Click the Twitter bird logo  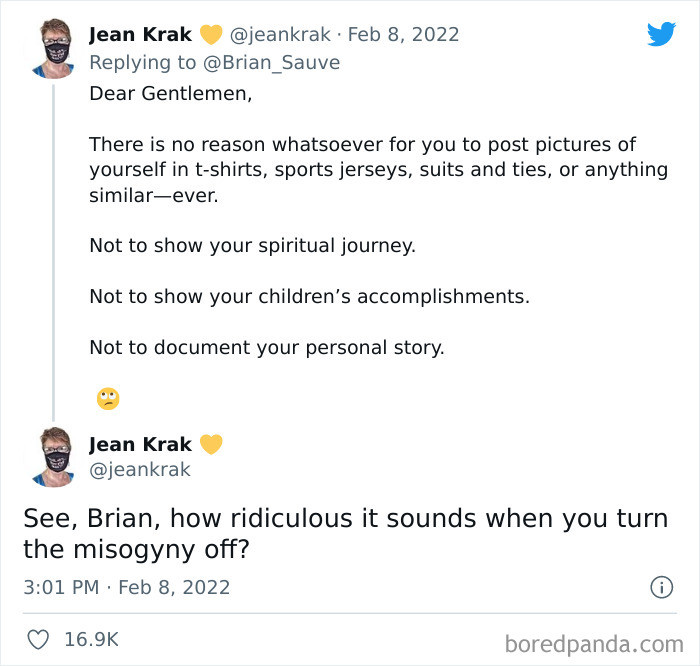[661, 35]
